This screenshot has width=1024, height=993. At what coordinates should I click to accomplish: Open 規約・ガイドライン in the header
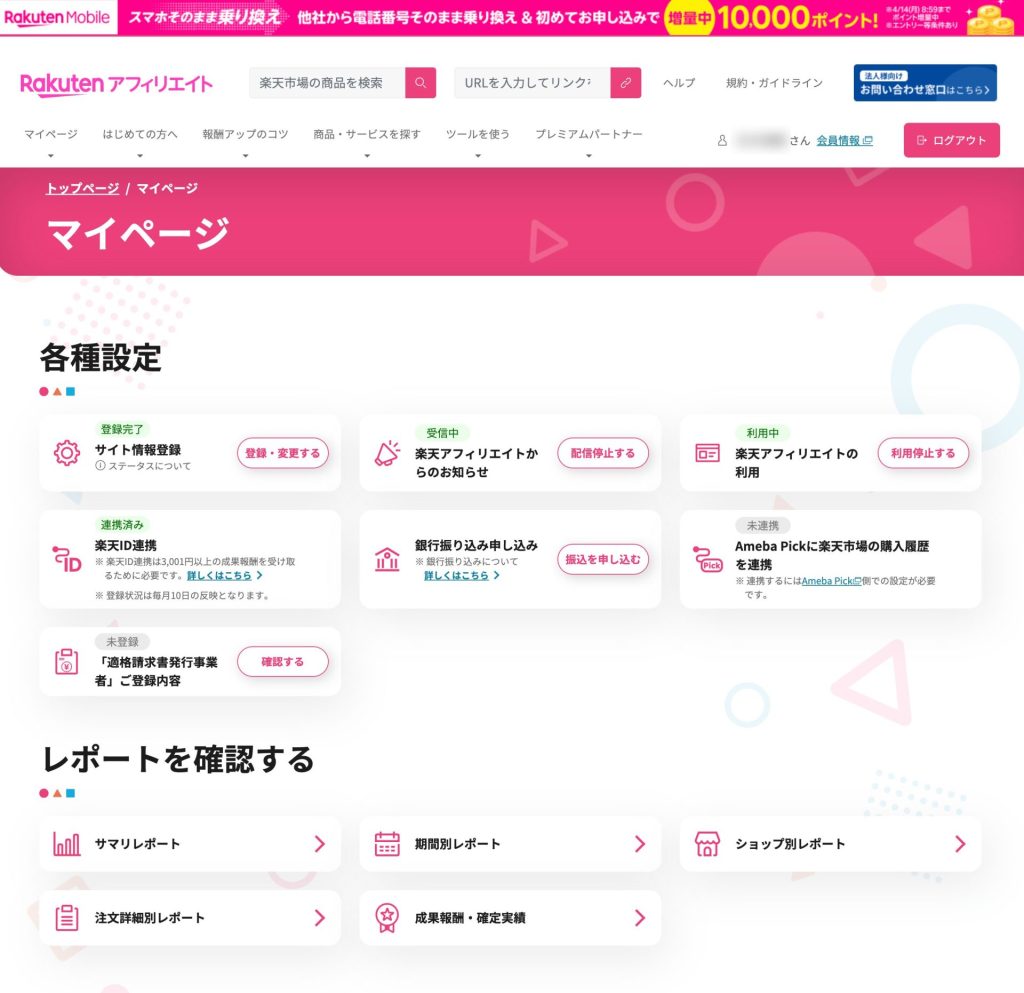click(774, 83)
